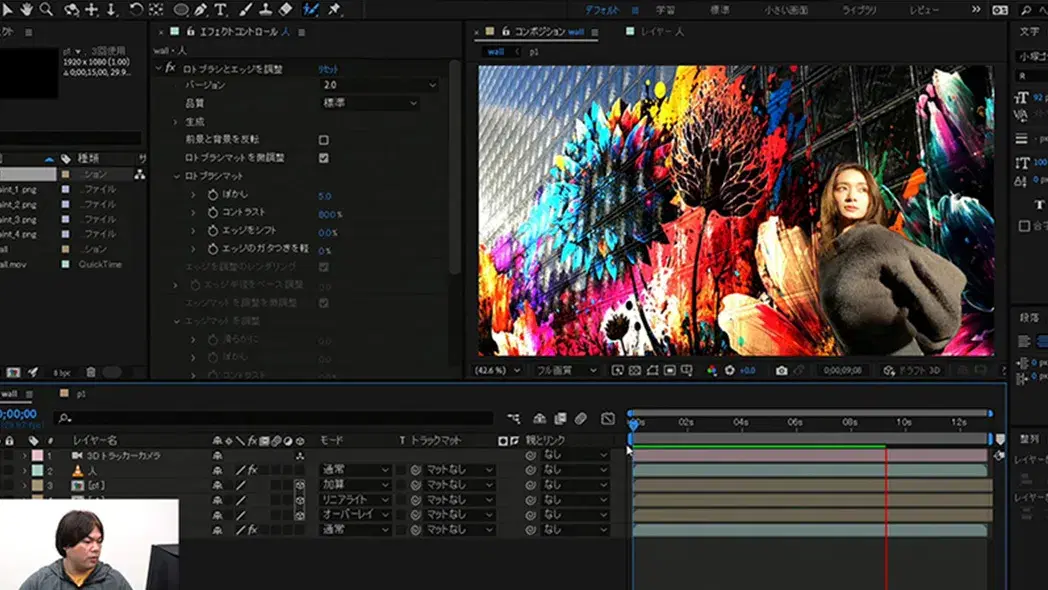1048x590 pixels.
Task: Select the Puppet Pin tool
Action: 334,9
